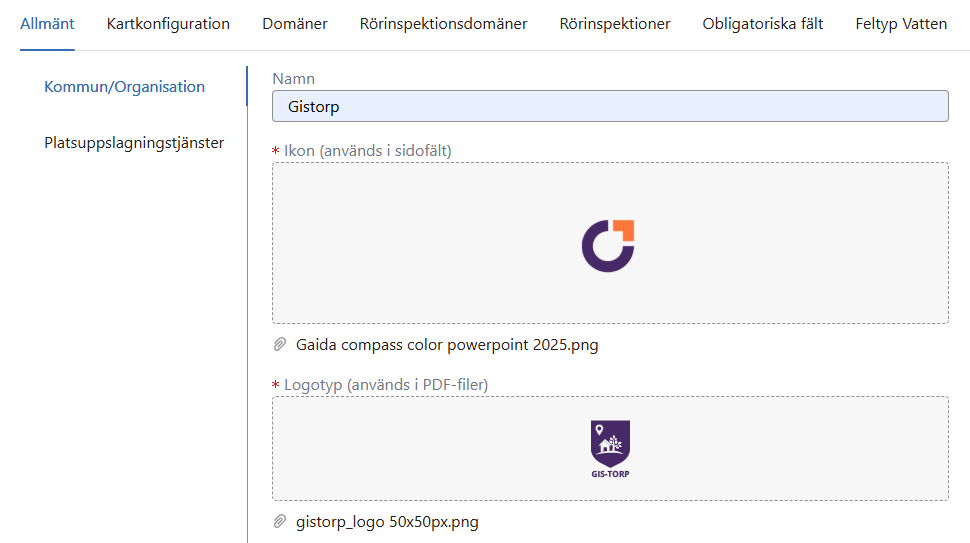Select the Rörinspektioner tab
The image size is (970, 543).
[615, 24]
